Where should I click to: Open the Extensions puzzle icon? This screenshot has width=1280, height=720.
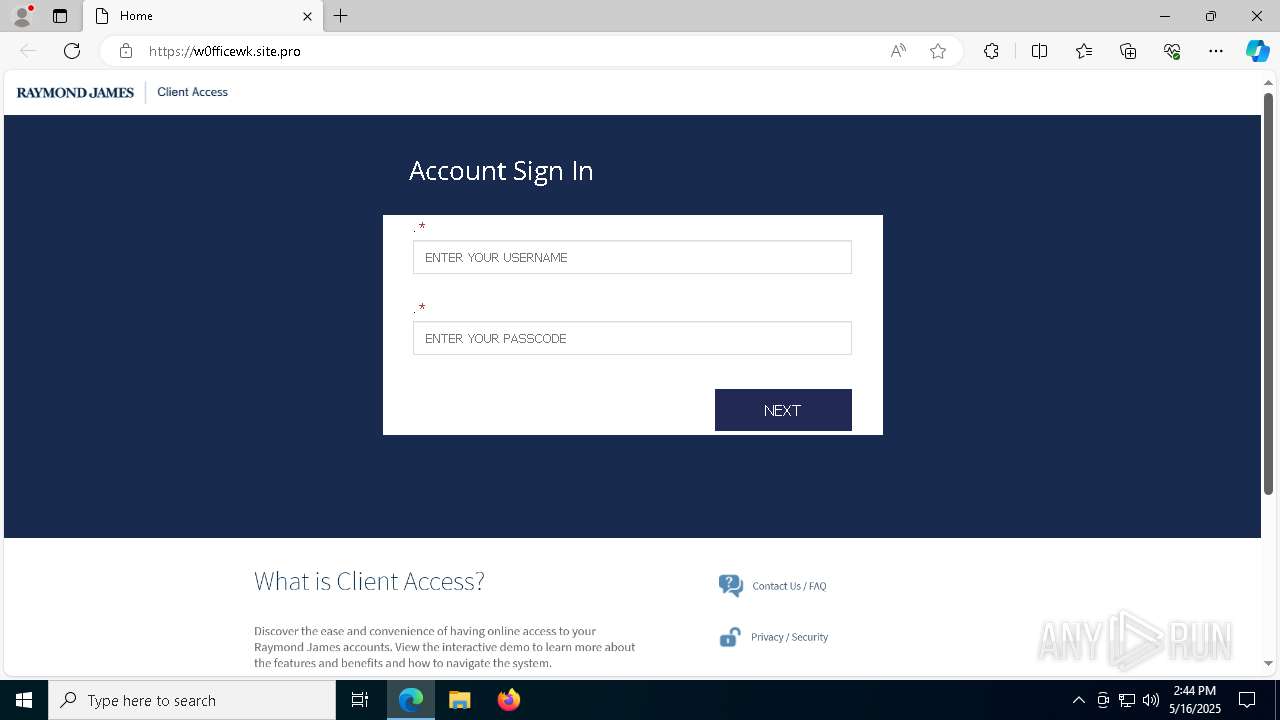[991, 51]
